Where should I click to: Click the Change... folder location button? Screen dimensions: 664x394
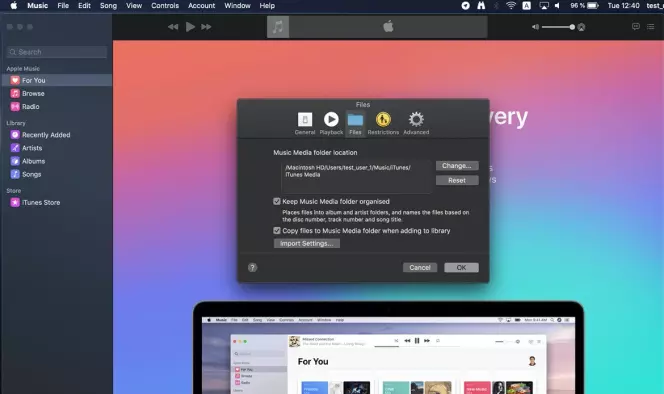coord(457,166)
